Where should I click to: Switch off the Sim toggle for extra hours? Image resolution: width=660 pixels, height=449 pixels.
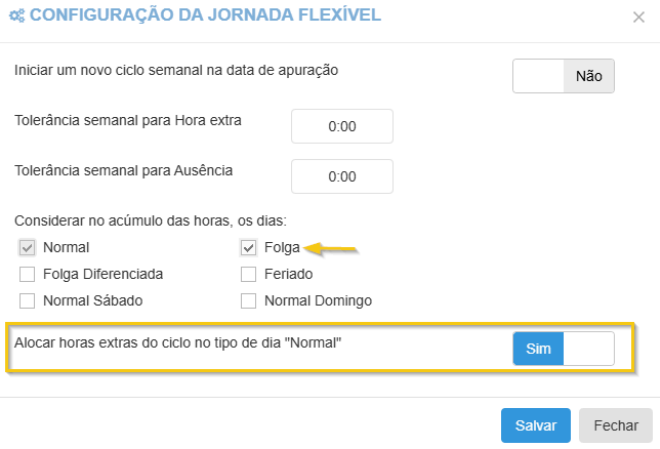[563, 348]
